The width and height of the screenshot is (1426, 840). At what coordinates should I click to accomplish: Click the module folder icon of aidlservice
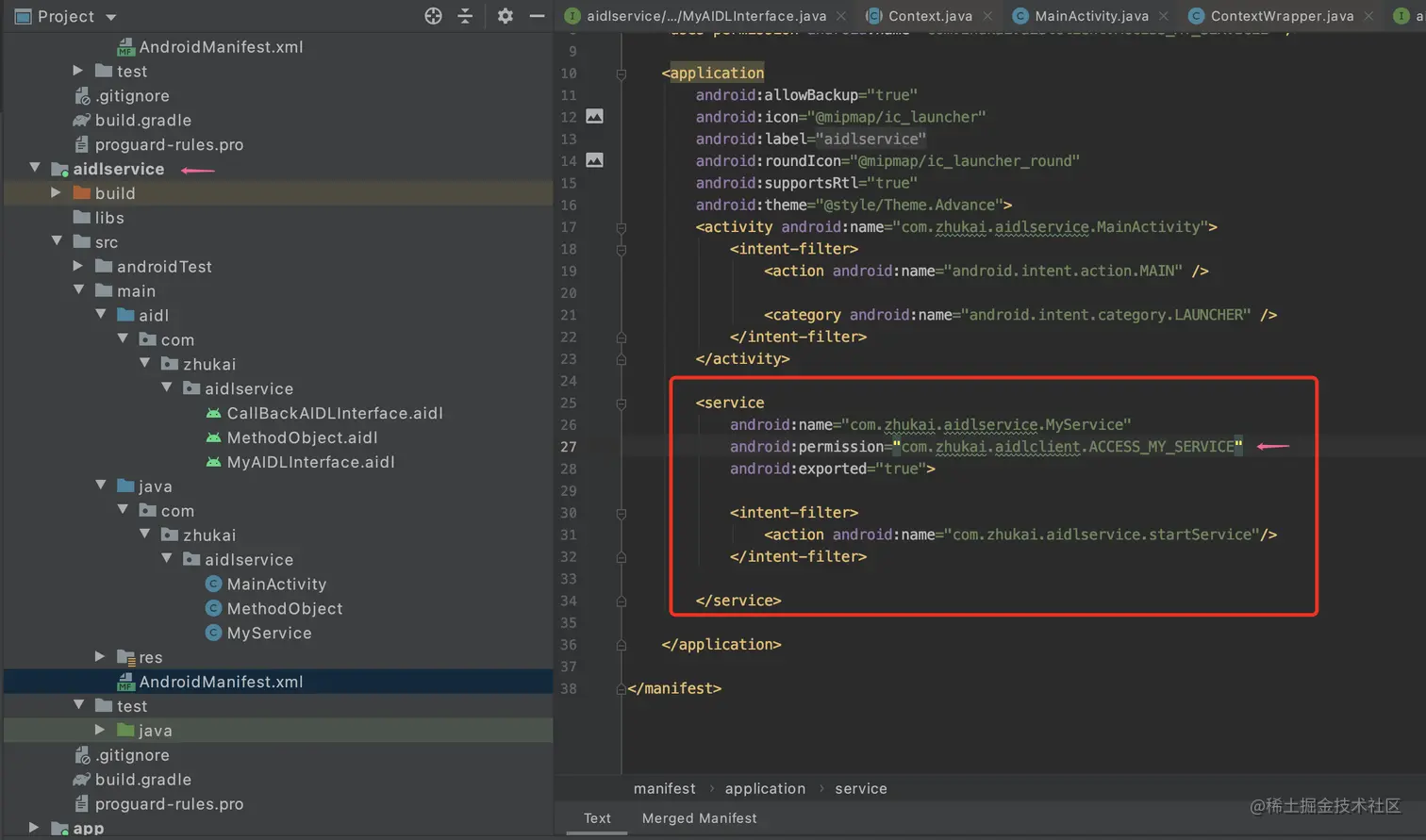[x=60, y=169]
